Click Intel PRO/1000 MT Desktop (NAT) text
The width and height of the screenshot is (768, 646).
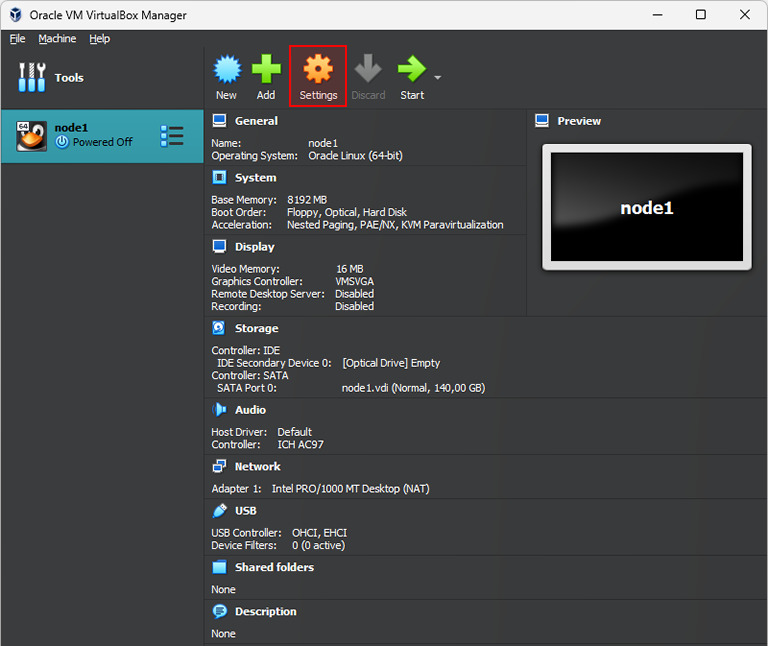[x=351, y=489]
